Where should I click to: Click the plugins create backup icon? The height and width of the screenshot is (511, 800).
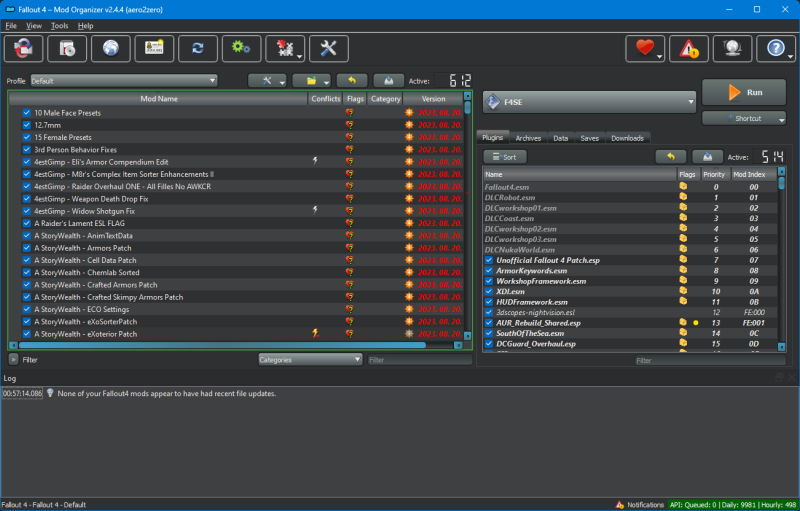click(x=707, y=157)
